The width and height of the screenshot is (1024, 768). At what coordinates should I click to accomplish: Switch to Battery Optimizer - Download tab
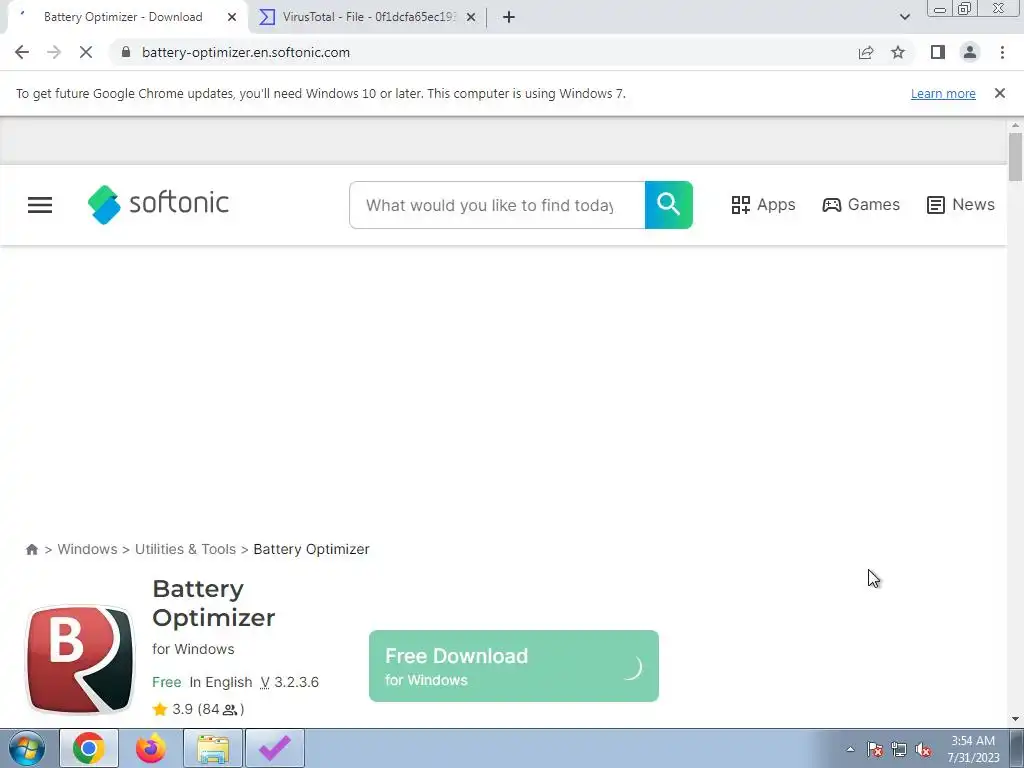click(x=123, y=17)
